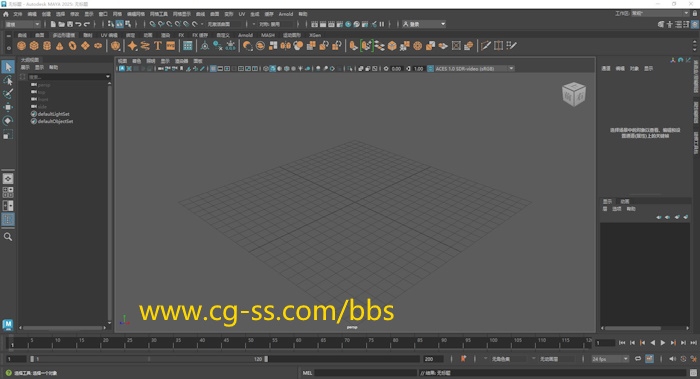Open the workspace selector dropdown
700x379 pixels.
[x=660, y=13]
